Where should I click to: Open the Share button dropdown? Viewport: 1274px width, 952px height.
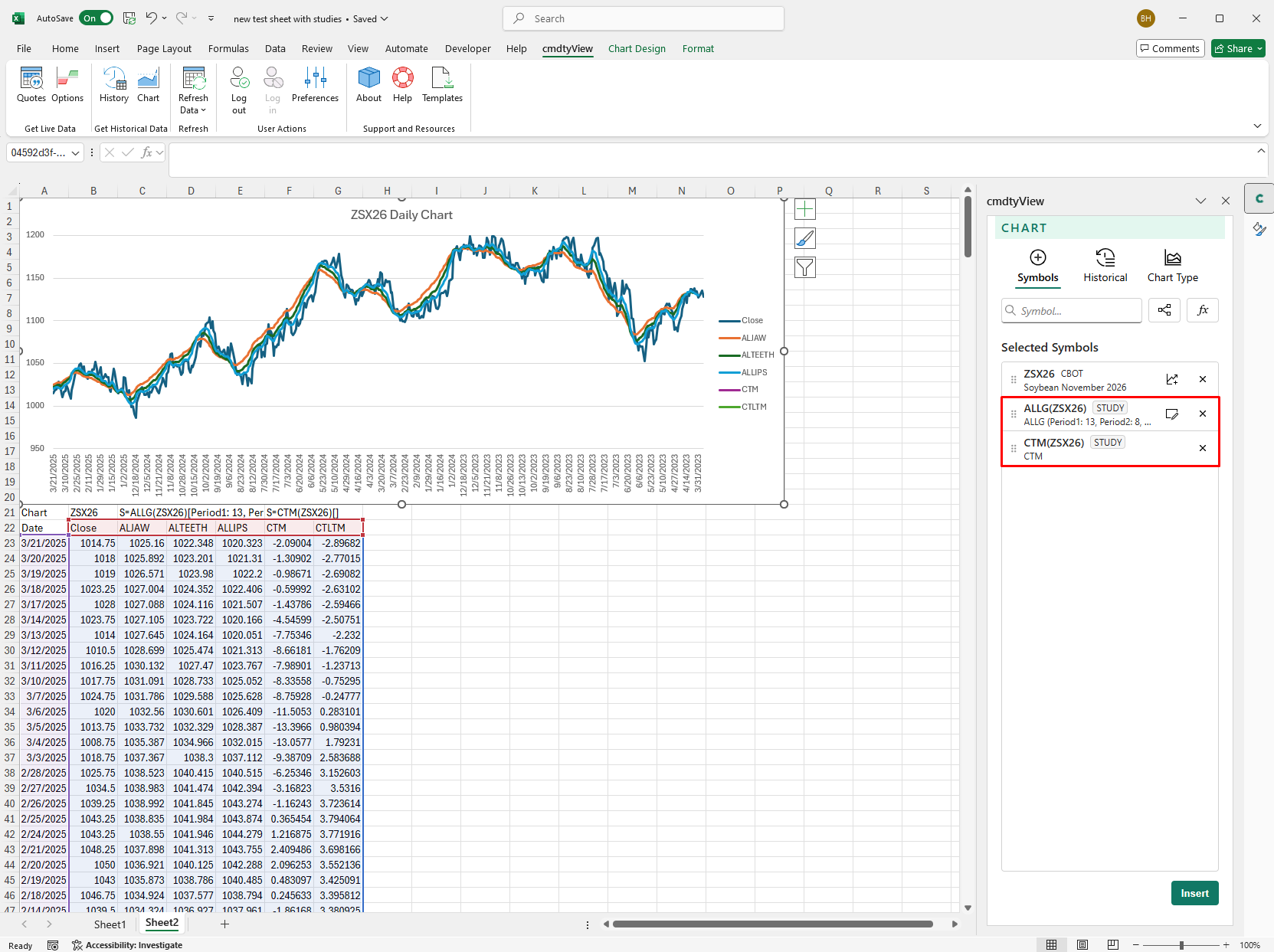tap(1260, 48)
